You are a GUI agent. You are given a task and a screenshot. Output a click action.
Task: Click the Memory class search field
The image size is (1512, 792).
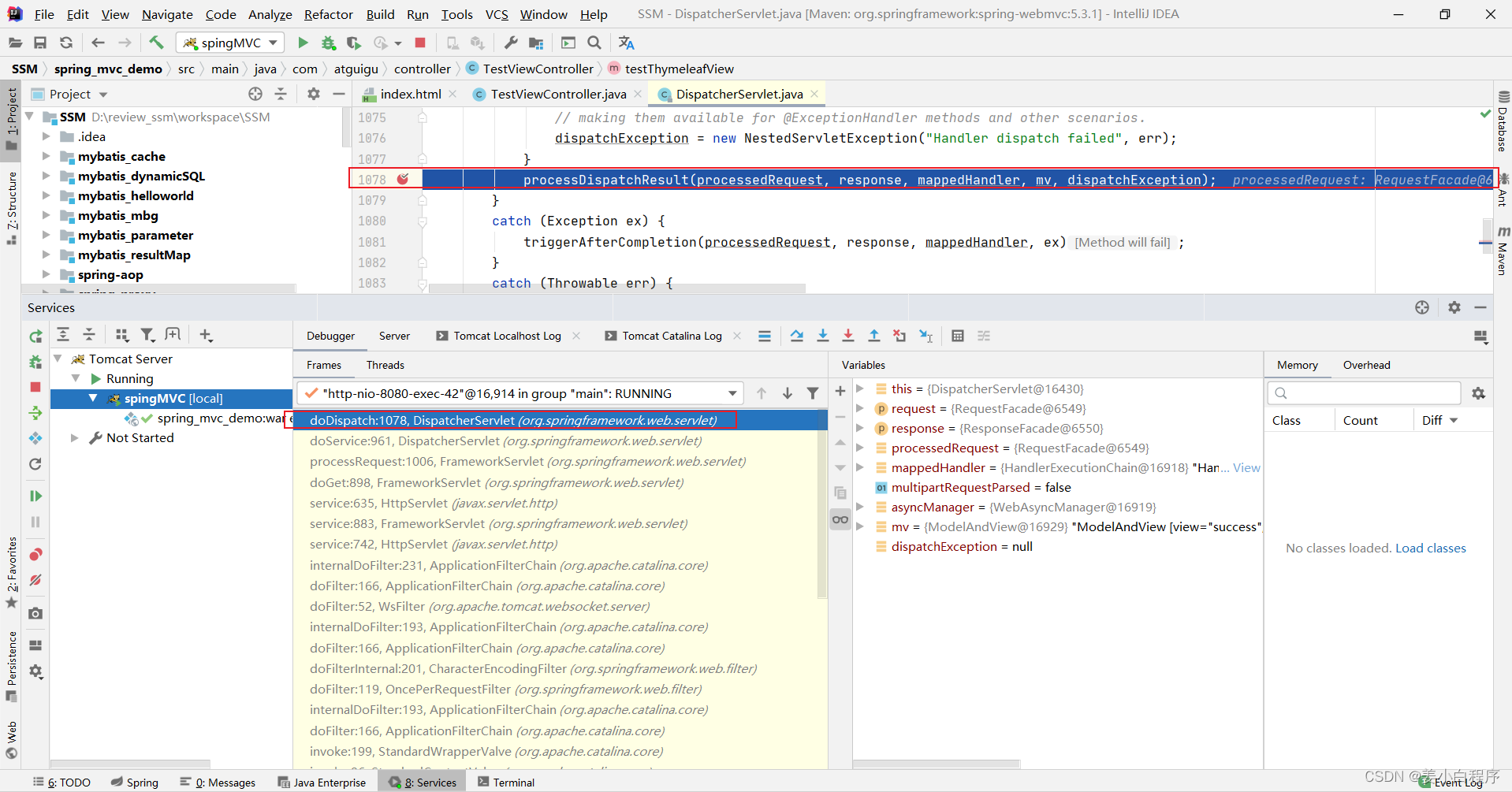coord(1365,392)
